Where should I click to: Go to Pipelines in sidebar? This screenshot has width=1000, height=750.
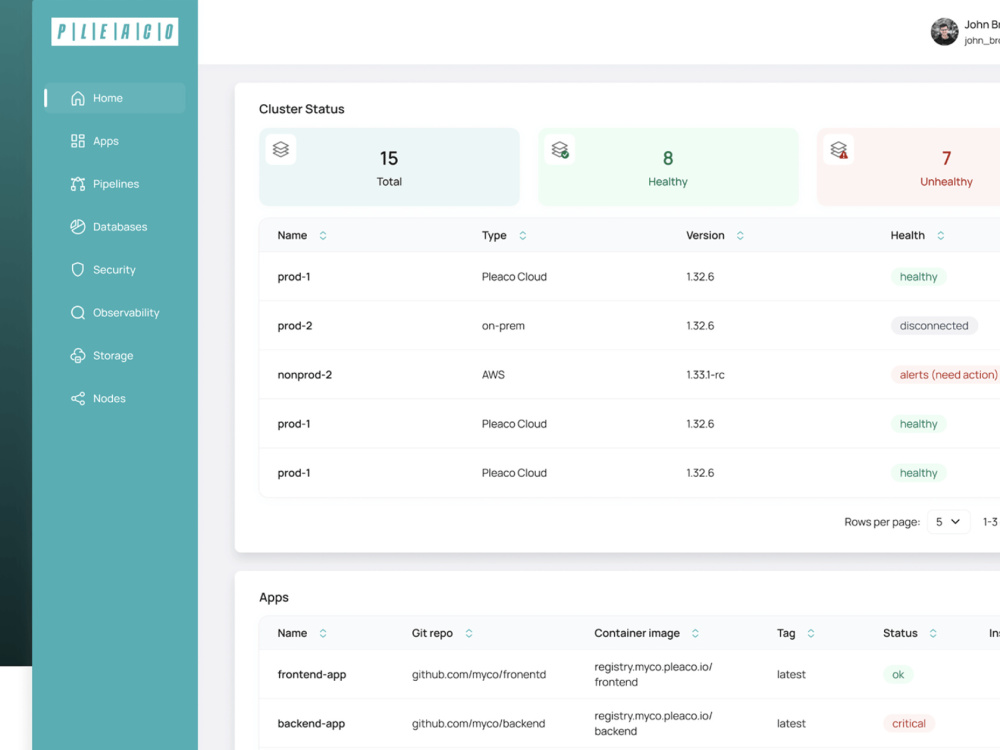pyautogui.click(x=115, y=184)
